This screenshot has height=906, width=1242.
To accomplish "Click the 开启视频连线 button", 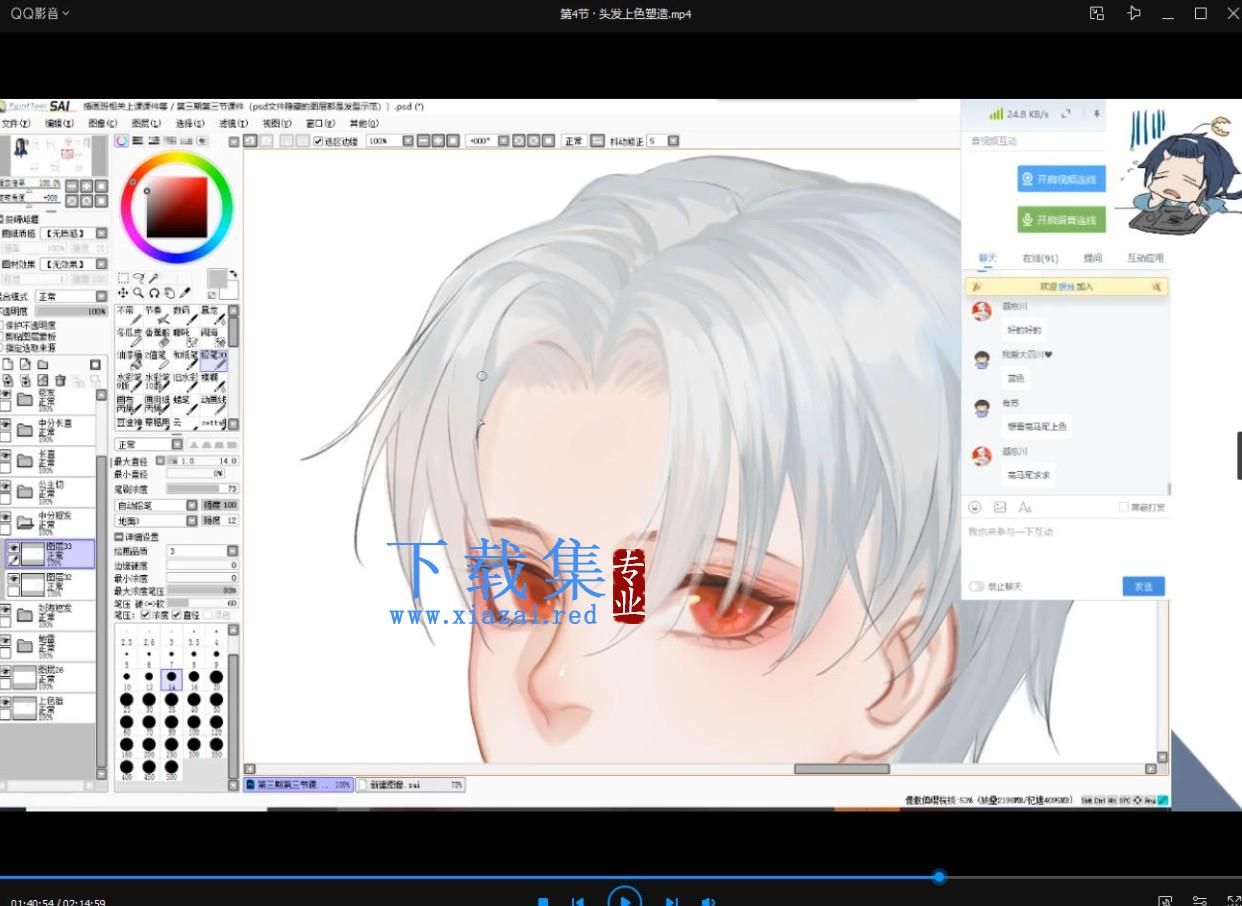I will [1061, 180].
